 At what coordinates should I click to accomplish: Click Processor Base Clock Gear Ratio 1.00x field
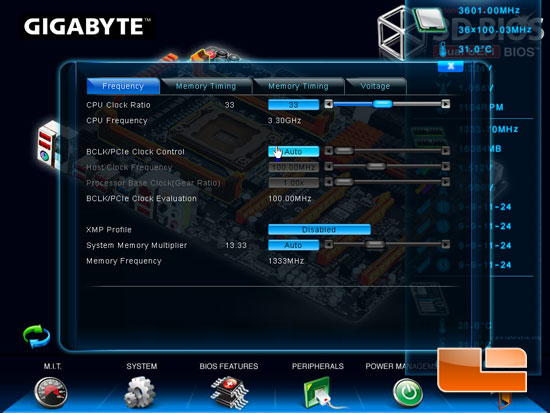point(294,183)
